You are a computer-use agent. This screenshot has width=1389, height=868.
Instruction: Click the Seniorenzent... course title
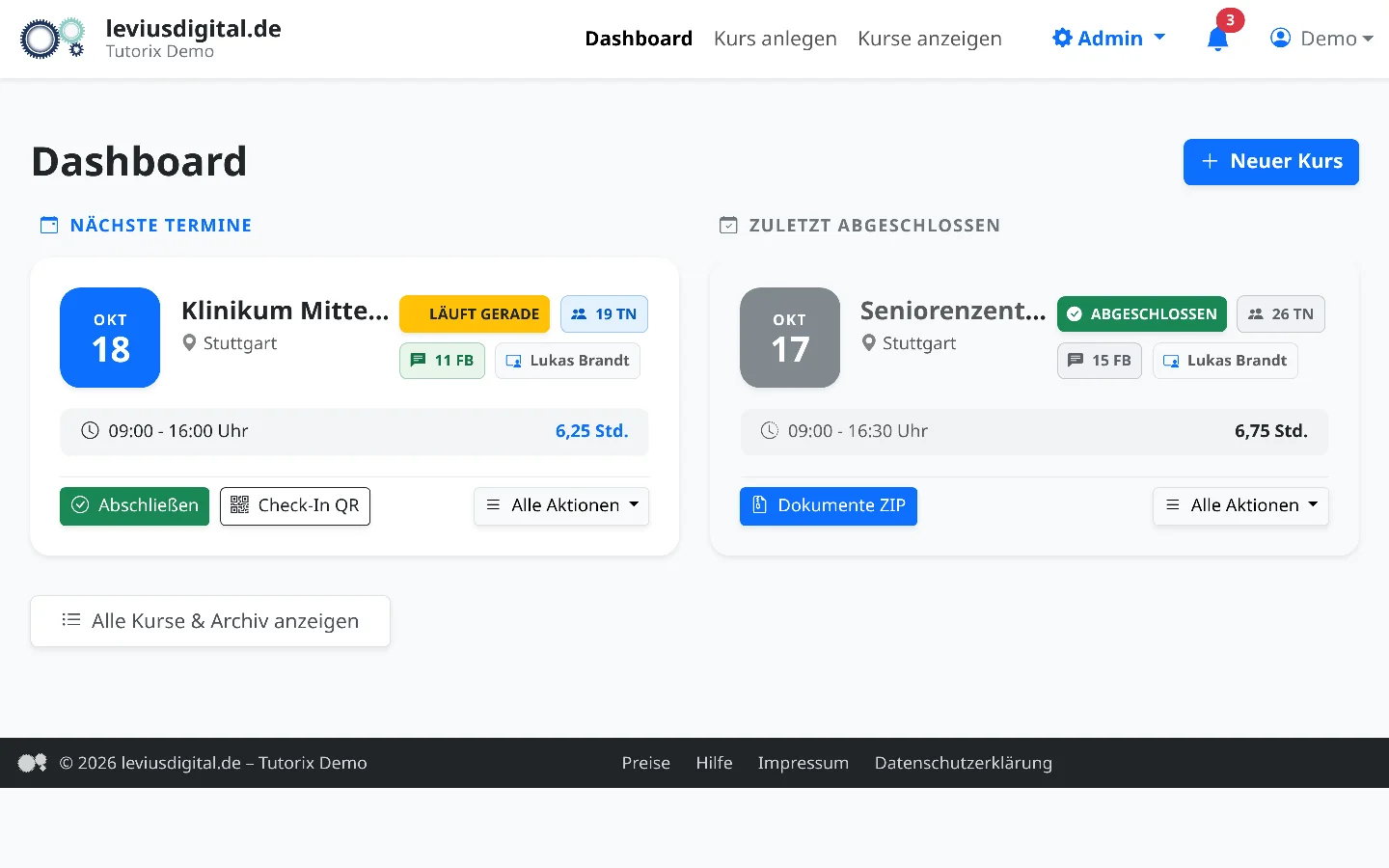(953, 311)
